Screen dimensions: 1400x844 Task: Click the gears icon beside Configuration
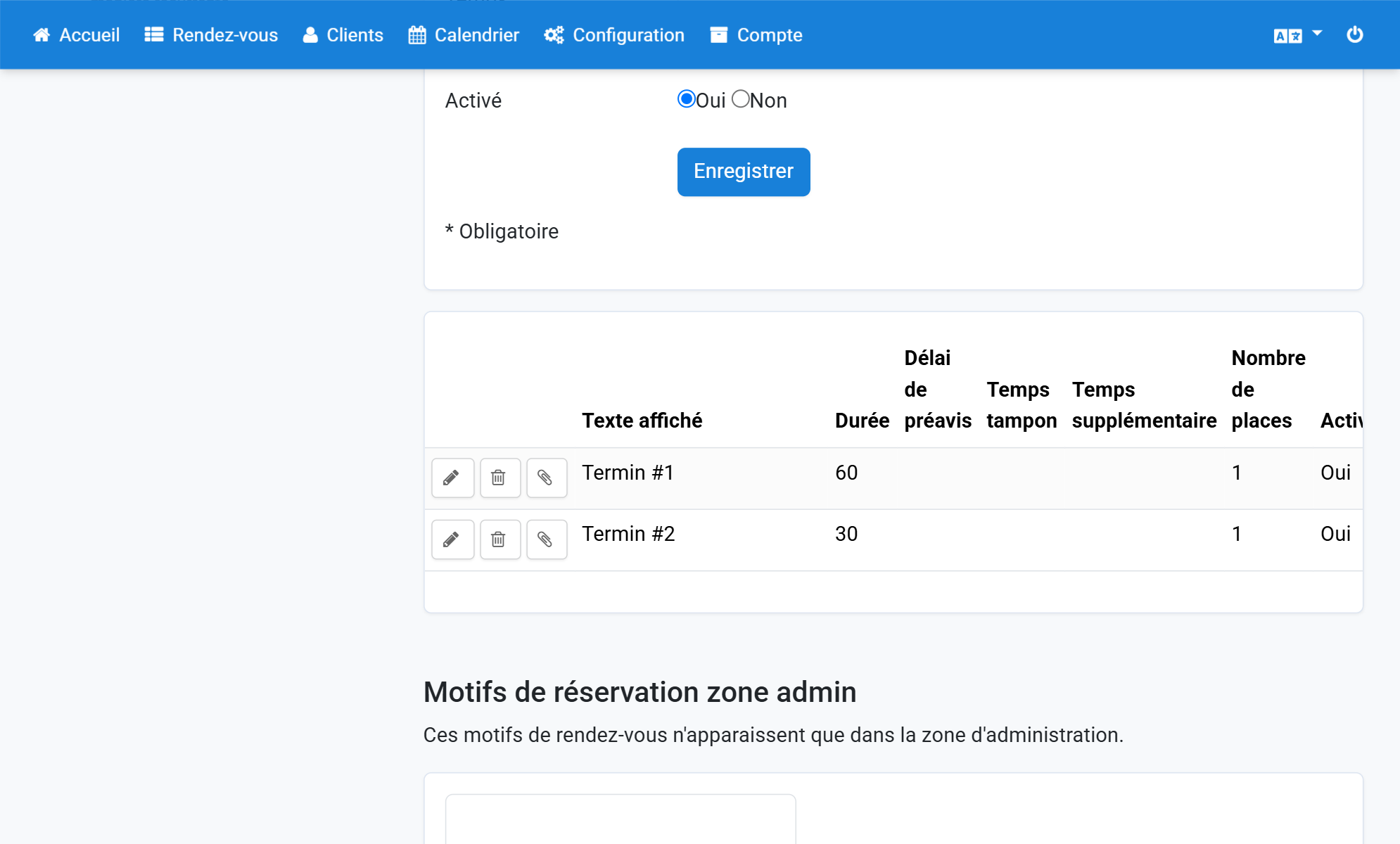[554, 35]
